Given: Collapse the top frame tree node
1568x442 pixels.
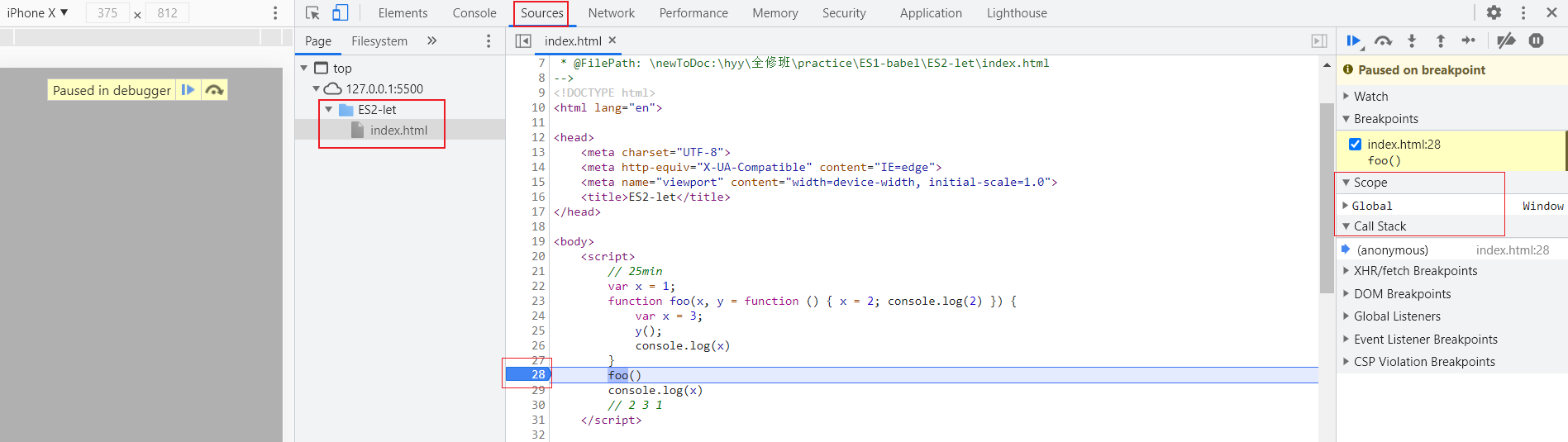Looking at the screenshot, I should pyautogui.click(x=304, y=68).
